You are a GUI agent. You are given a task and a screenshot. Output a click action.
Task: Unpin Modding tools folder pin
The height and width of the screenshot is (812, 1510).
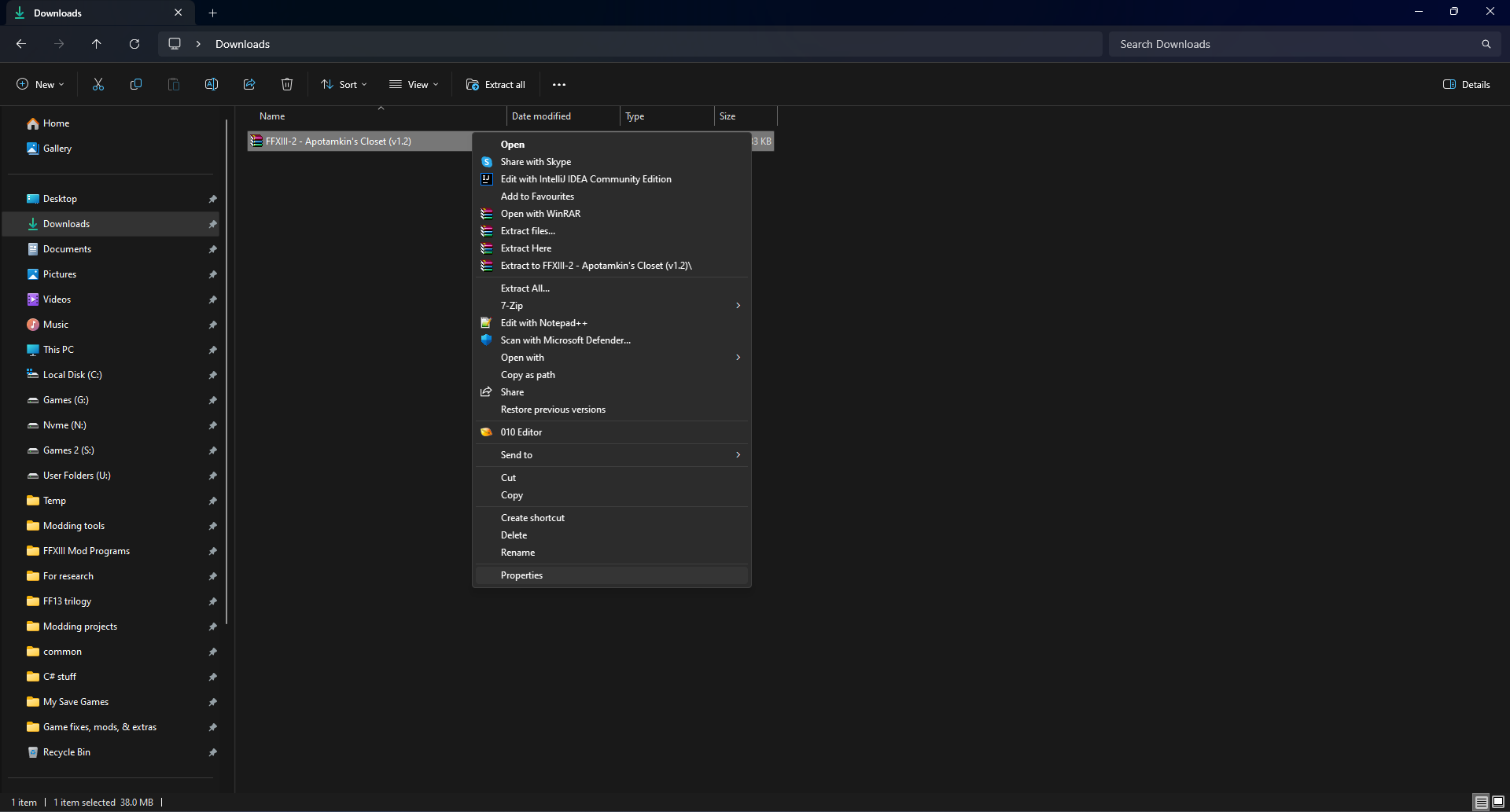[212, 526]
